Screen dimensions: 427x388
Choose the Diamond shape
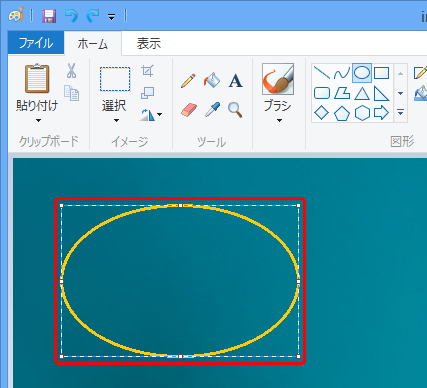[x=322, y=113]
